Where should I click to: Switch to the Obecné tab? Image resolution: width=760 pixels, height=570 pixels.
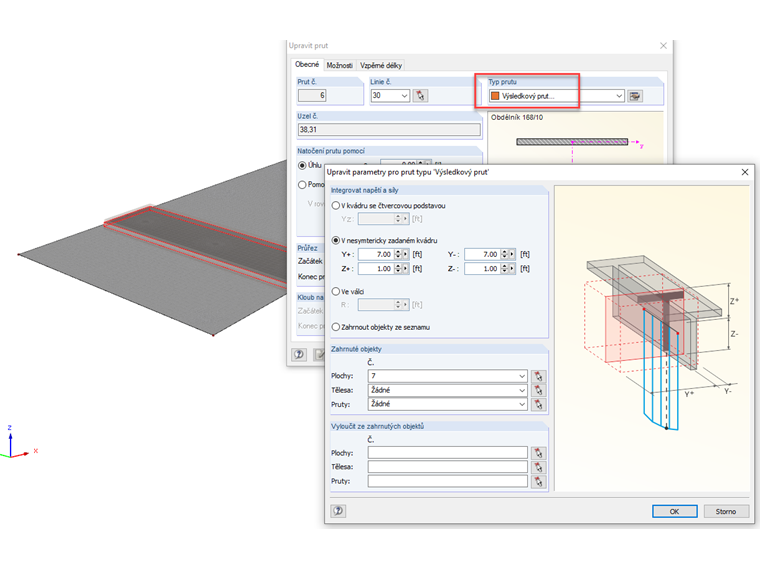click(x=307, y=64)
